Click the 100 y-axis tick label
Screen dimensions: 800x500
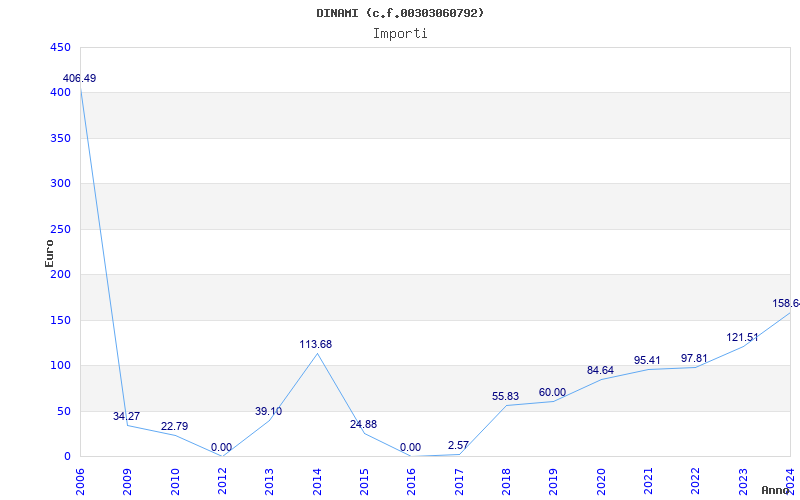[x=60, y=366]
